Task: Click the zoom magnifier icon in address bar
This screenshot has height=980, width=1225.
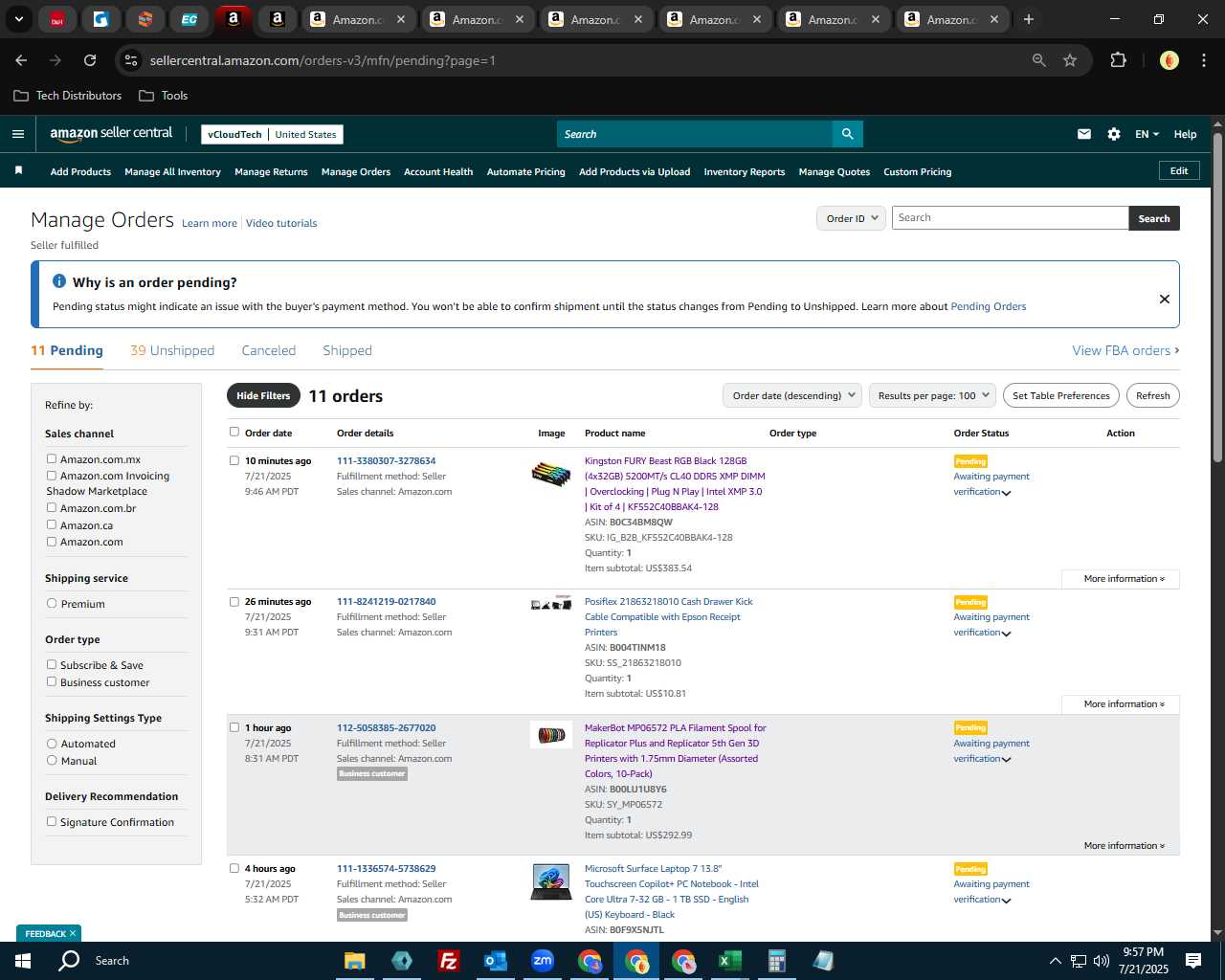Action: [1039, 60]
